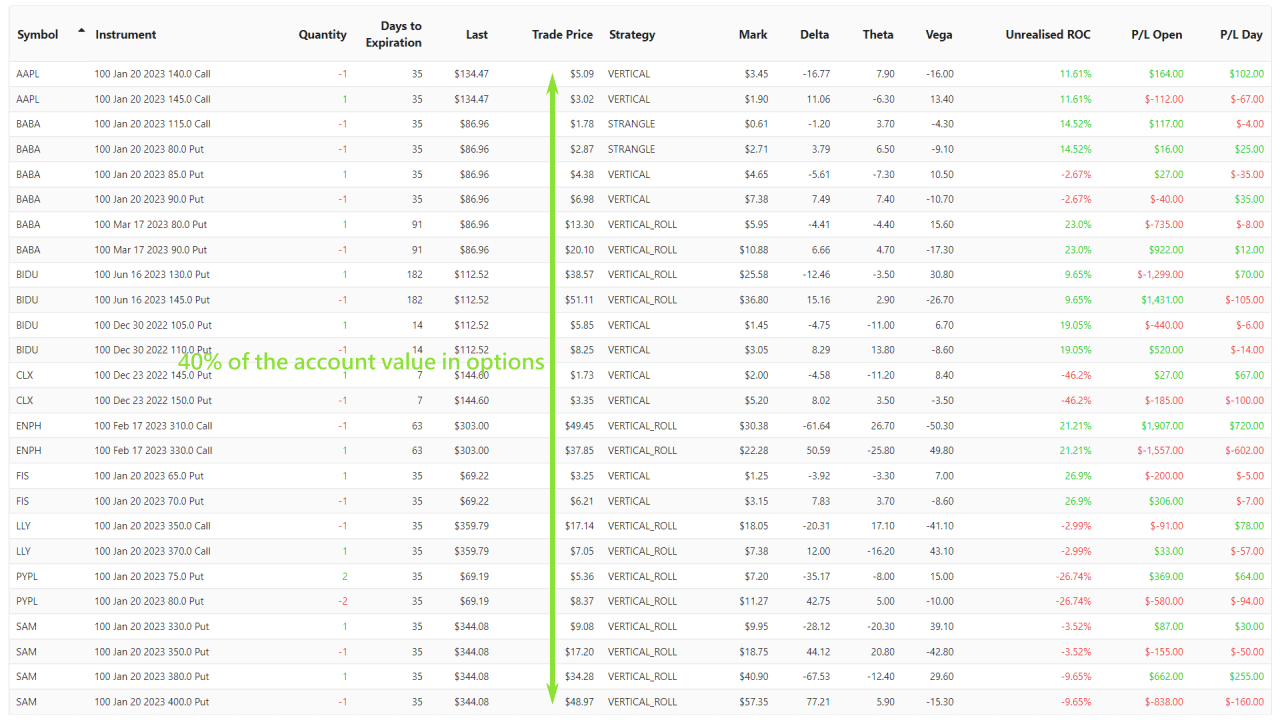
Task: Sort by Days to Expiration header
Action: pyautogui.click(x=394, y=34)
